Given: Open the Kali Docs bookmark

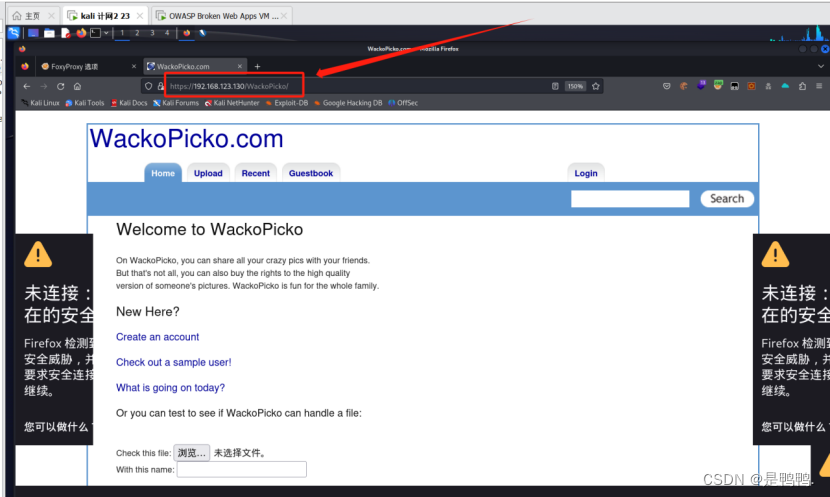Looking at the screenshot, I should pos(129,103).
